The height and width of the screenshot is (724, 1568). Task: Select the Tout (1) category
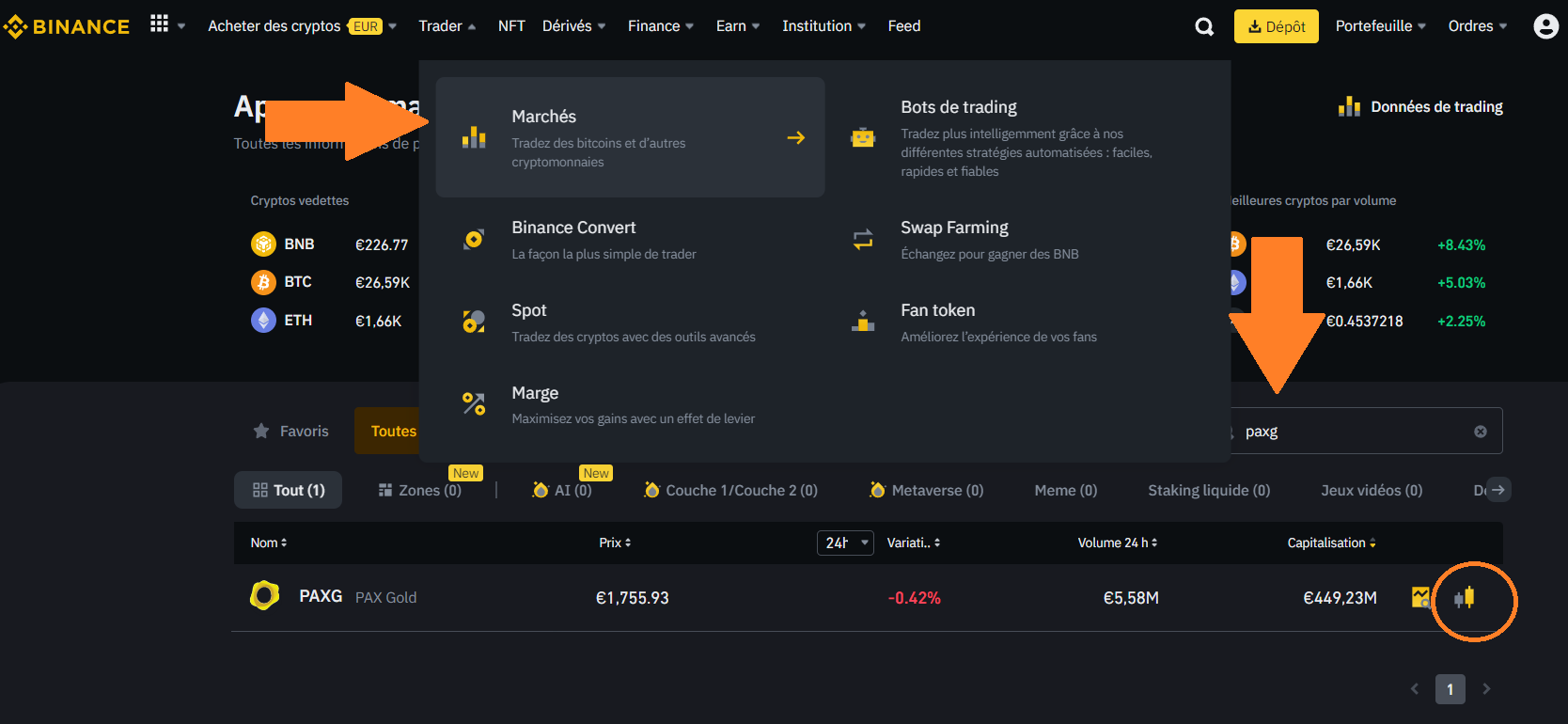(x=288, y=490)
